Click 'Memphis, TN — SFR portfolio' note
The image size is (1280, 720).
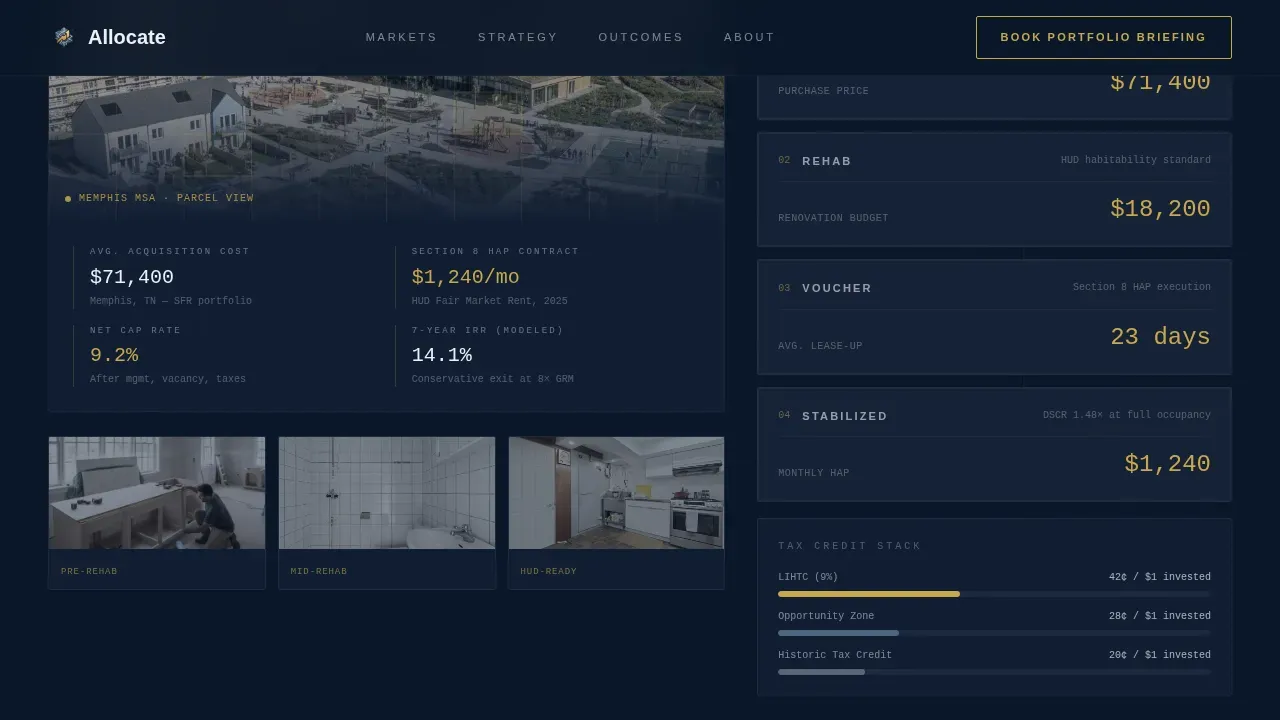click(171, 301)
